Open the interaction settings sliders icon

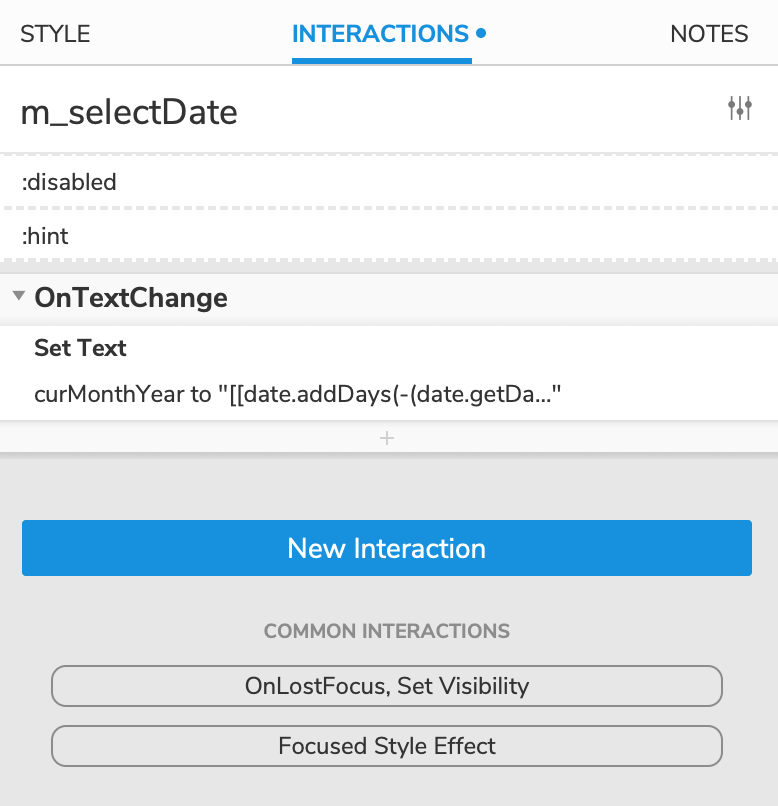(x=740, y=108)
